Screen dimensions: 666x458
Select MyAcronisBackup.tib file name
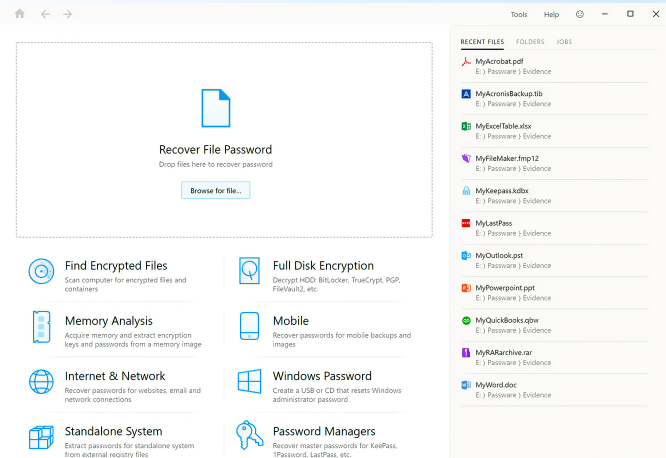pos(509,93)
